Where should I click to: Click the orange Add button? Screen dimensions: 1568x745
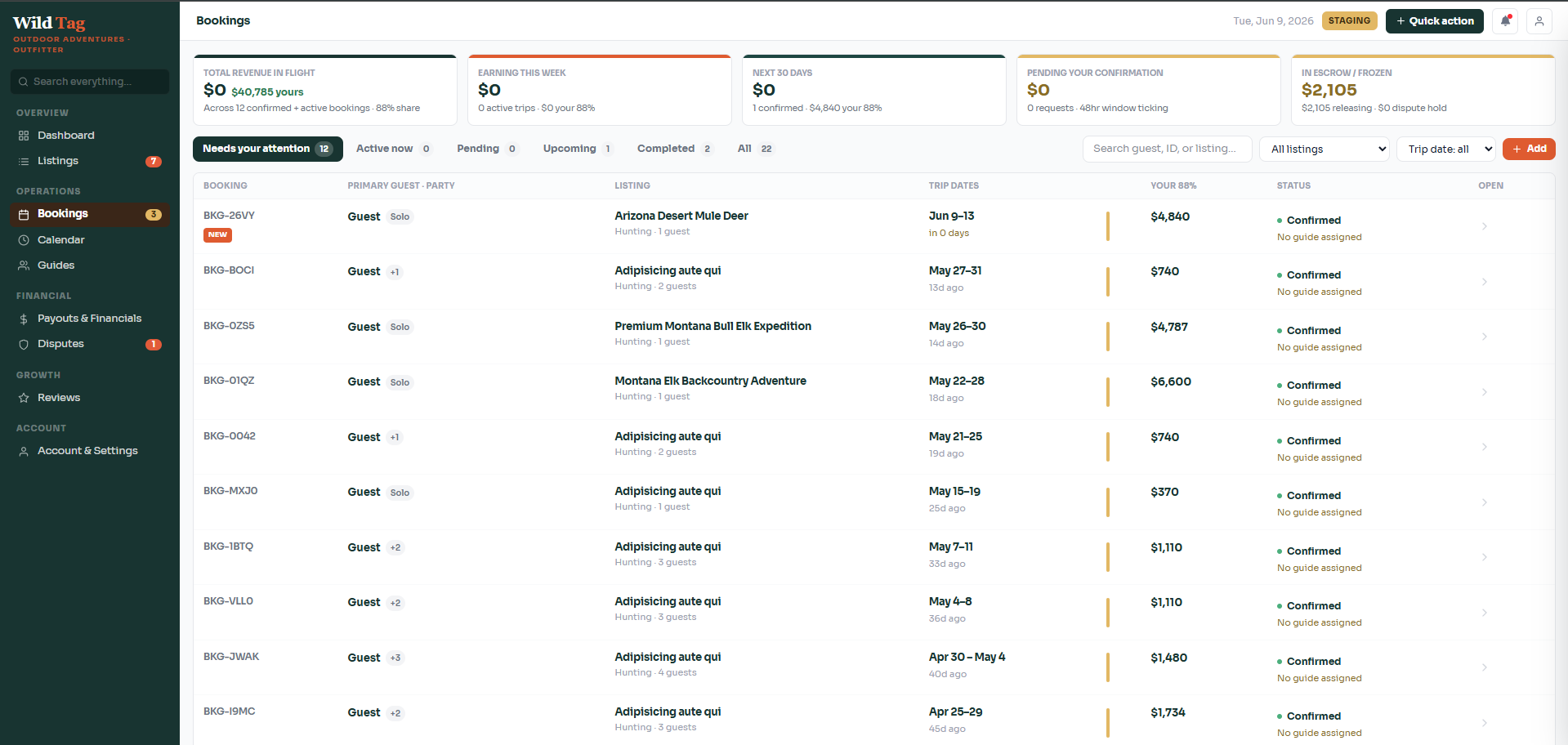[x=1529, y=149]
